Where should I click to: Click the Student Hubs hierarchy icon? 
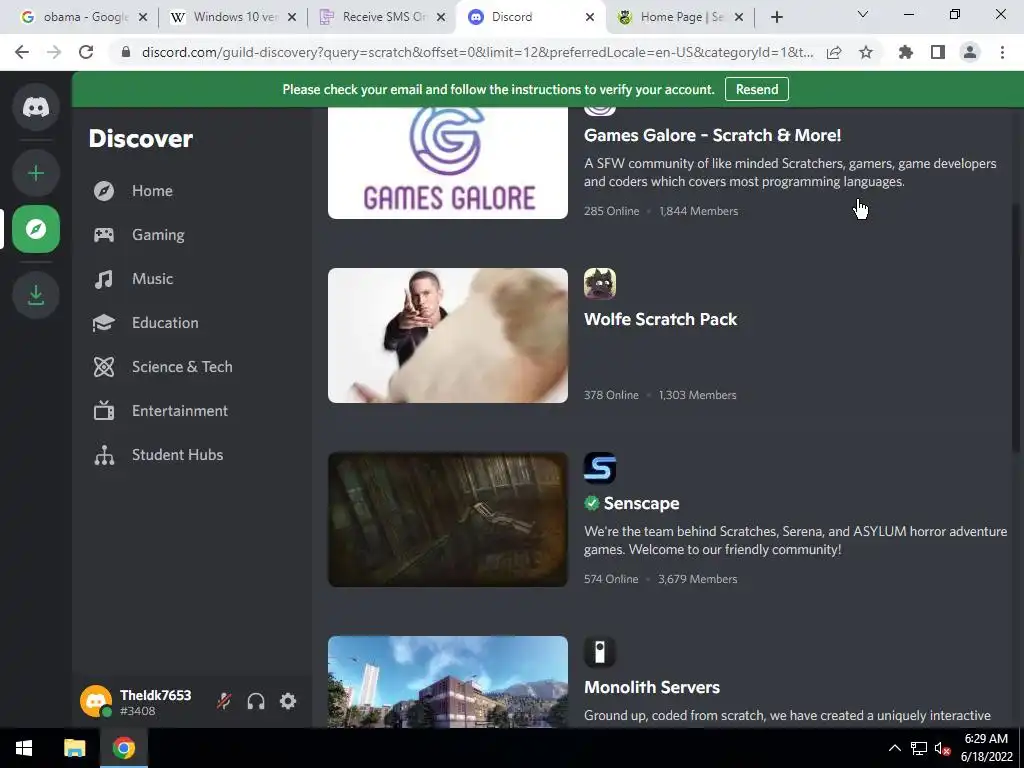point(104,455)
